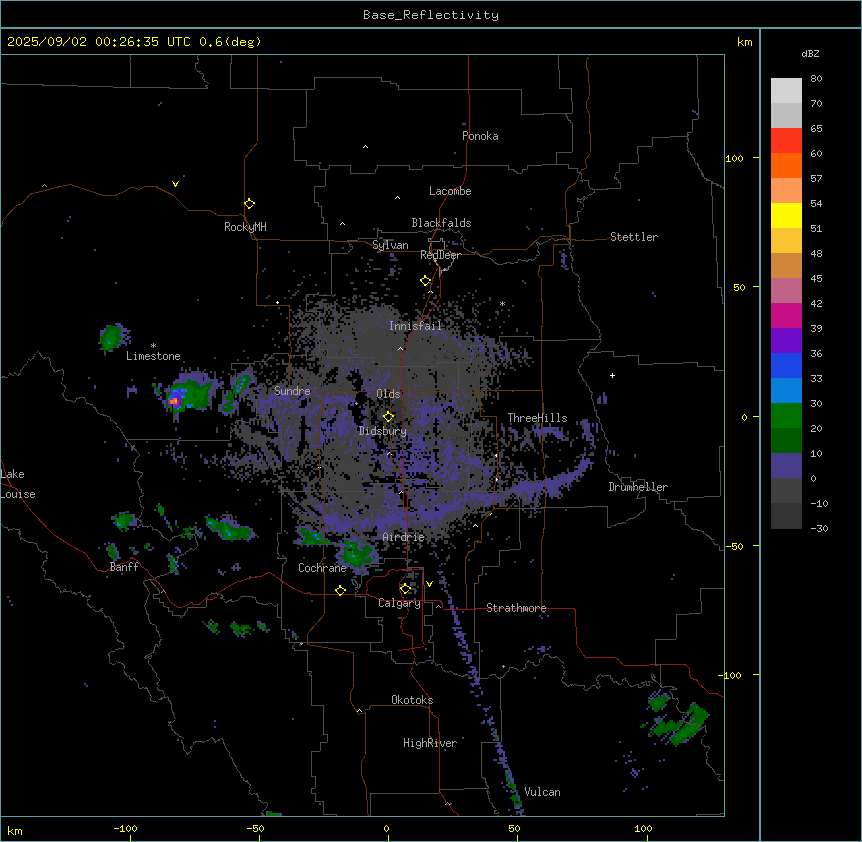Click the yellow diamond marker south of Cochrane
The width and height of the screenshot is (862, 842).
coord(340,590)
